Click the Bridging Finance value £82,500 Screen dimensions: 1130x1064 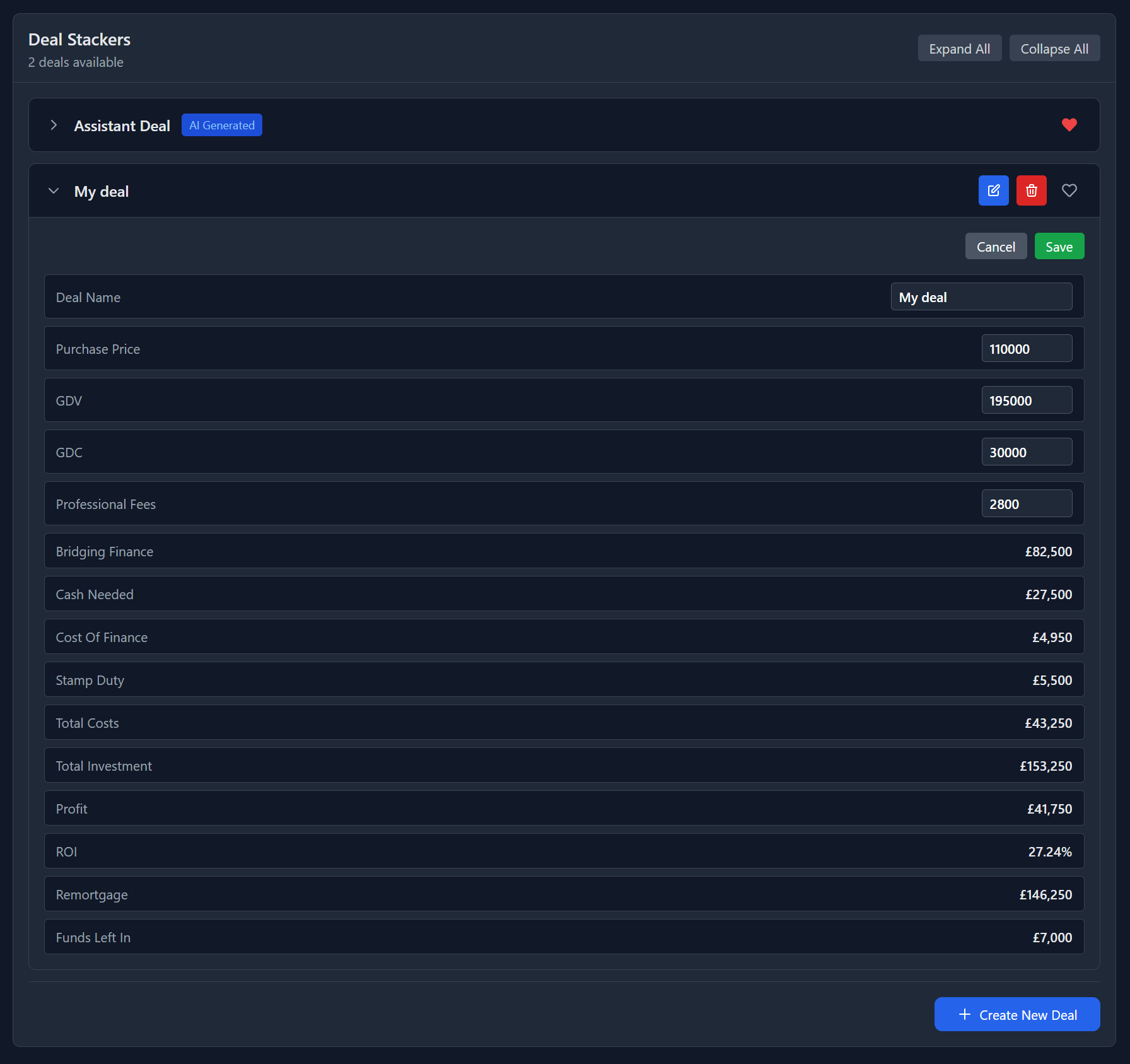(1048, 552)
